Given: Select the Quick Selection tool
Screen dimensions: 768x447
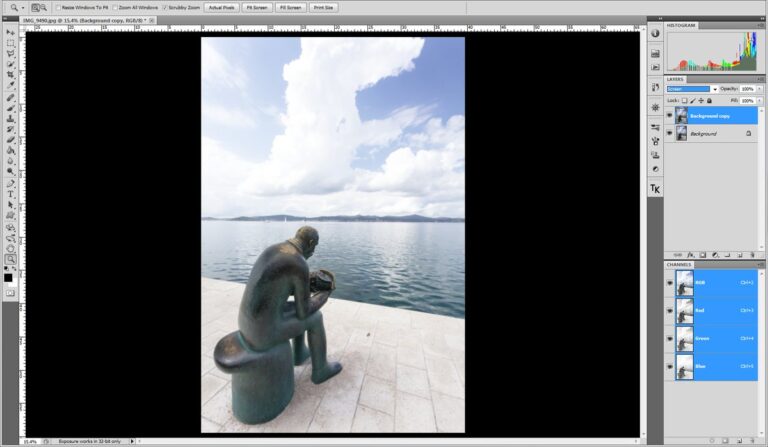Looking at the screenshot, I should tap(10, 64).
